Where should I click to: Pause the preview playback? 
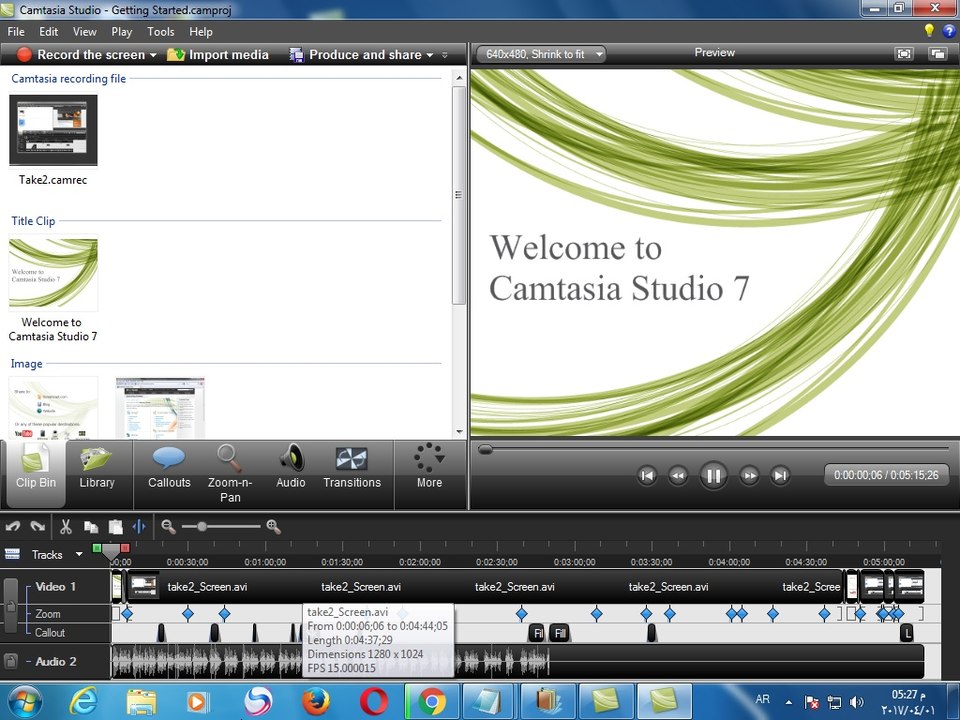pyautogui.click(x=713, y=475)
